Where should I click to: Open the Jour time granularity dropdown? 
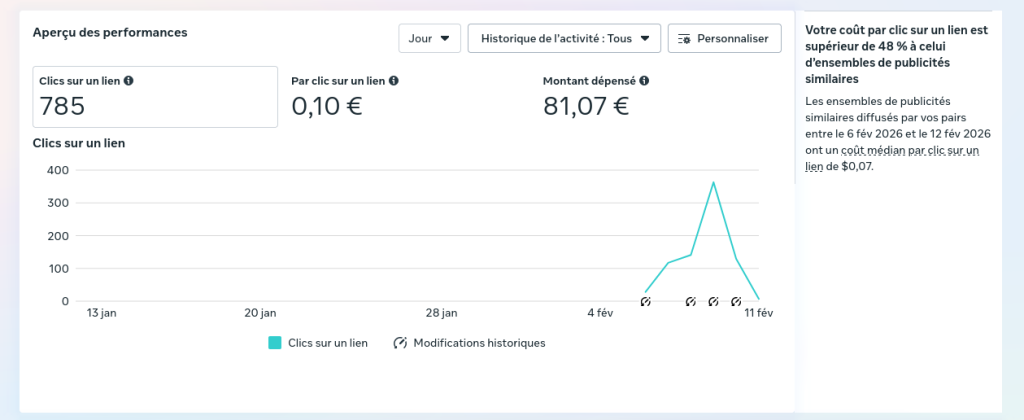430,39
